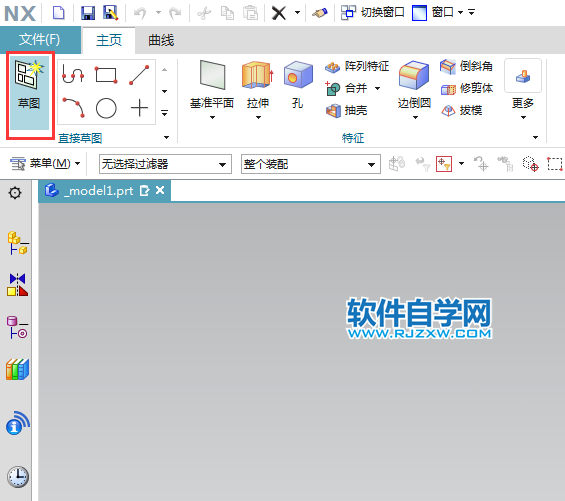Open the info broadcast sidebar icon

pos(18,423)
